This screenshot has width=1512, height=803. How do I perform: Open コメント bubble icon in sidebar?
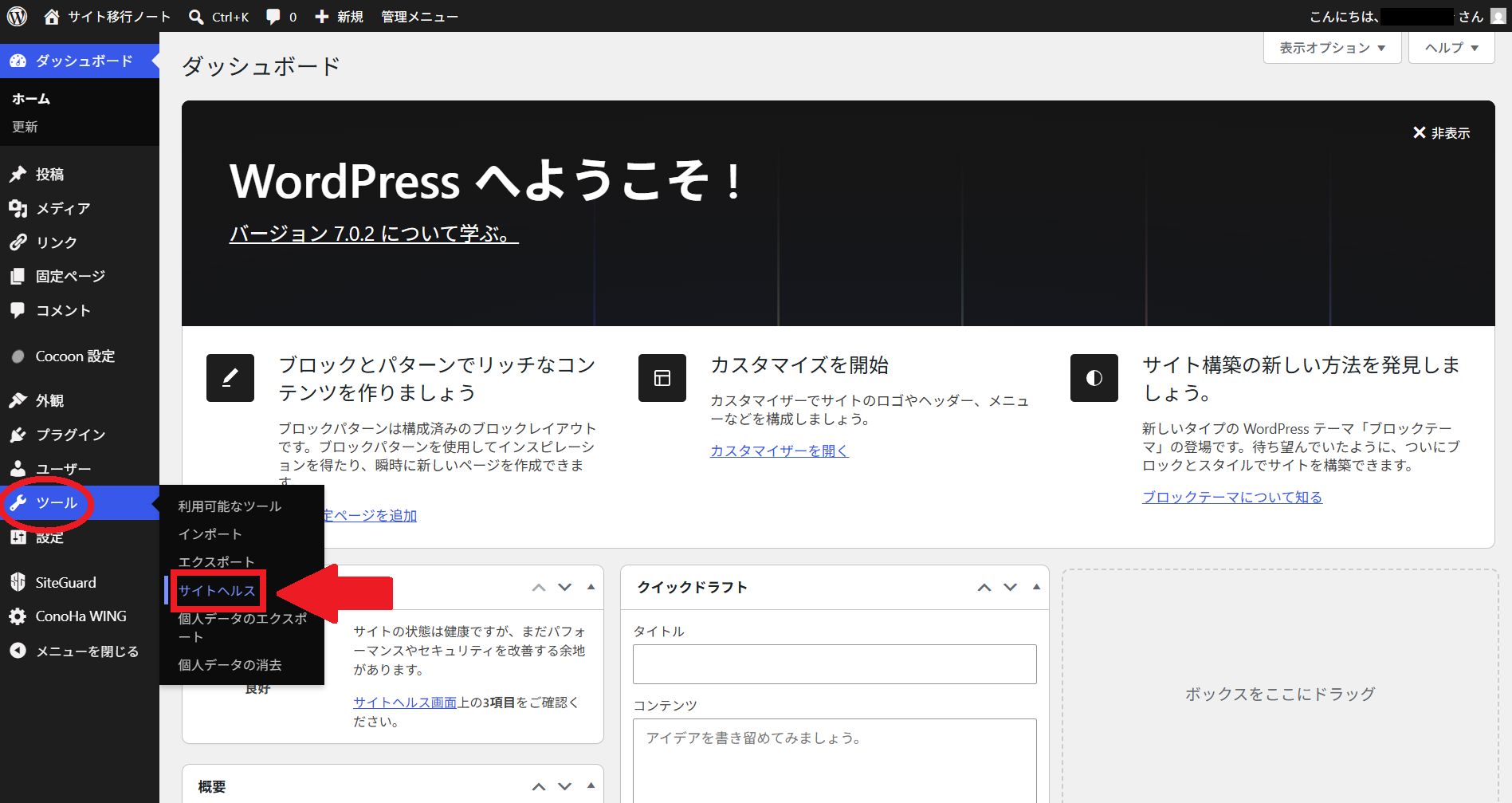click(18, 310)
